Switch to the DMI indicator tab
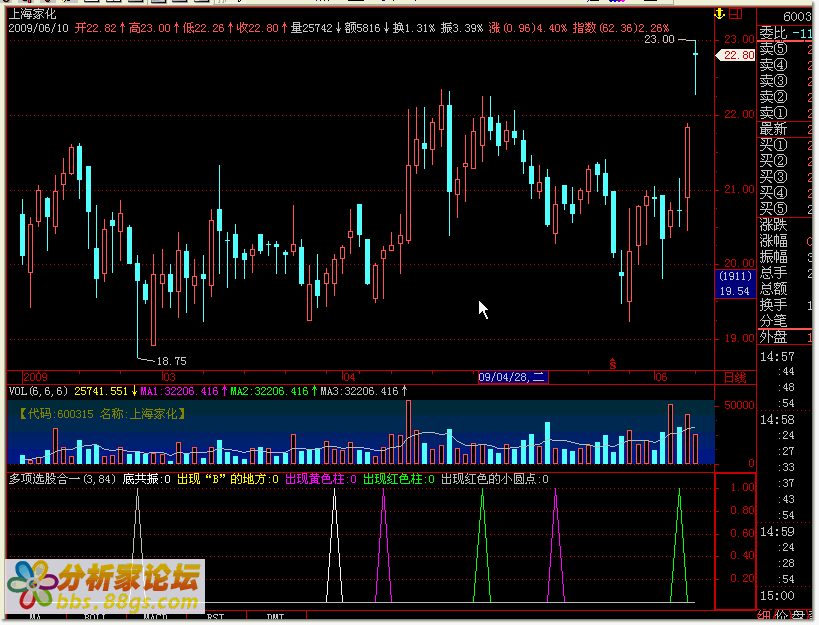This screenshot has height=625, width=819. [x=275, y=618]
